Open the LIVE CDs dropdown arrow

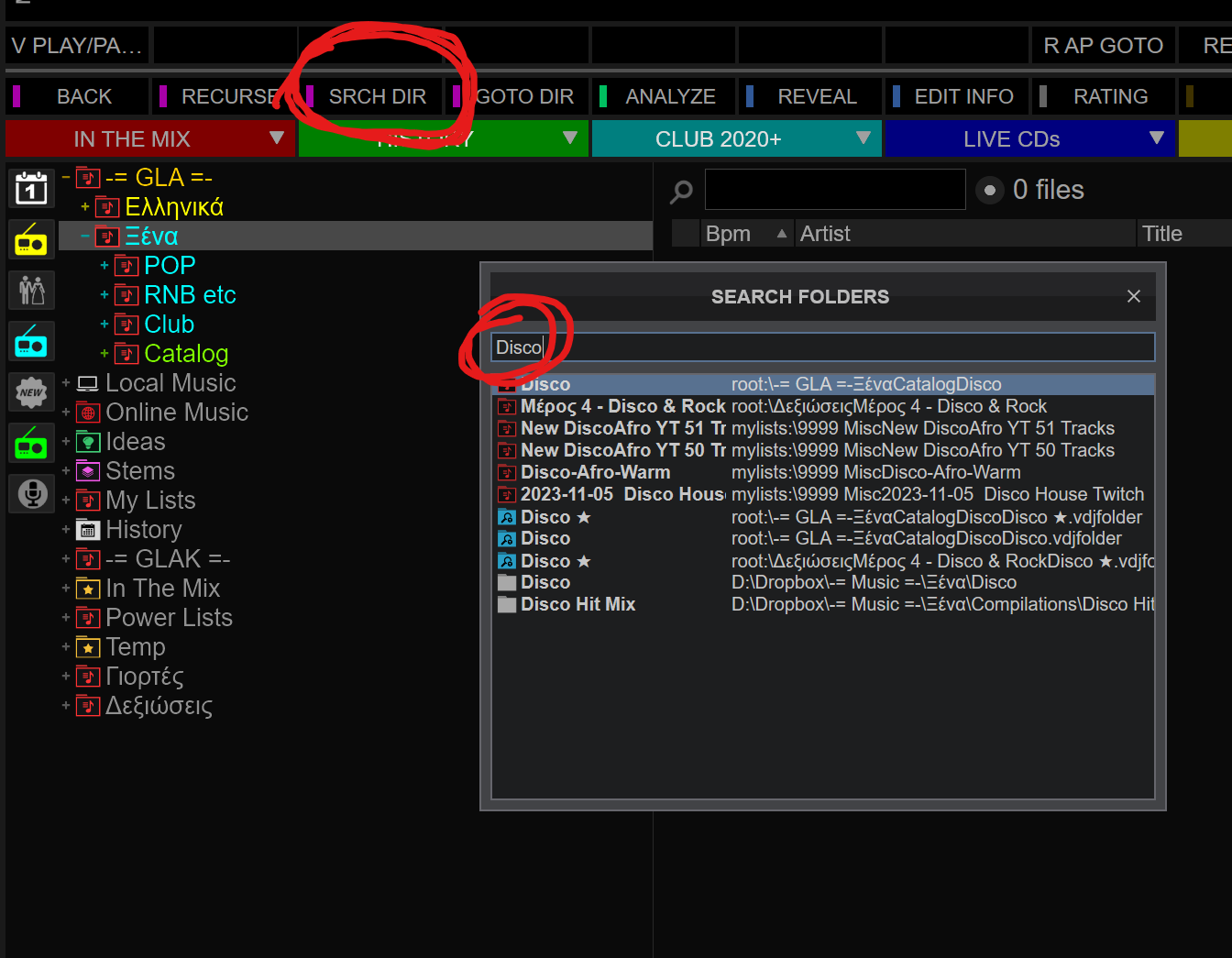pos(1156,138)
